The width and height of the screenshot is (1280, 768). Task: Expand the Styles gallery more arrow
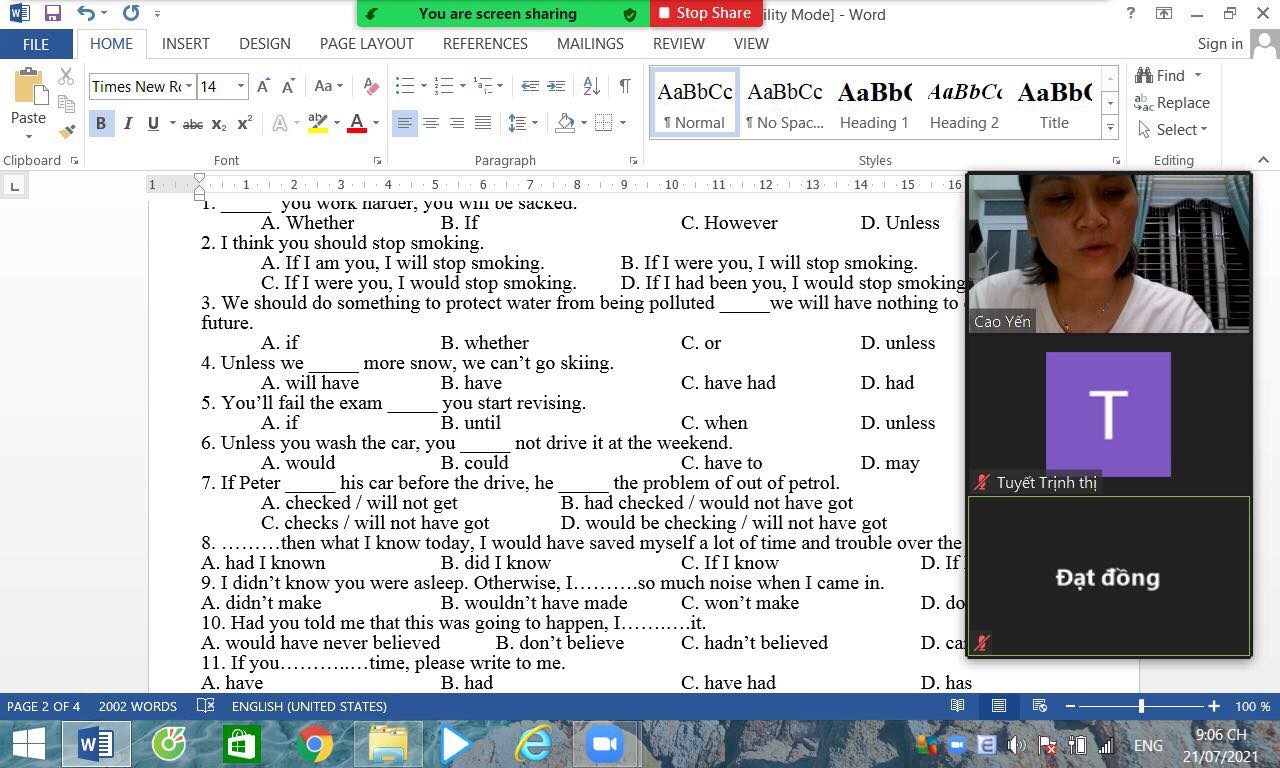tap(1110, 127)
